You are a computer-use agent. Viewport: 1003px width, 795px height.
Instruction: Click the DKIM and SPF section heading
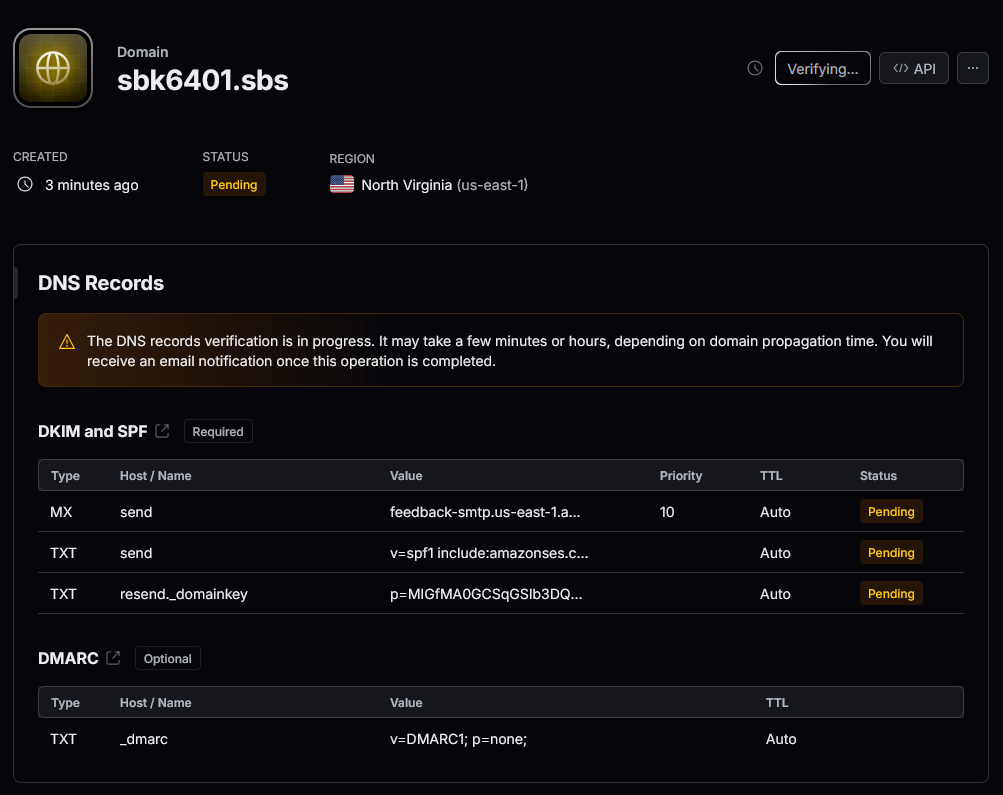[x=93, y=431]
